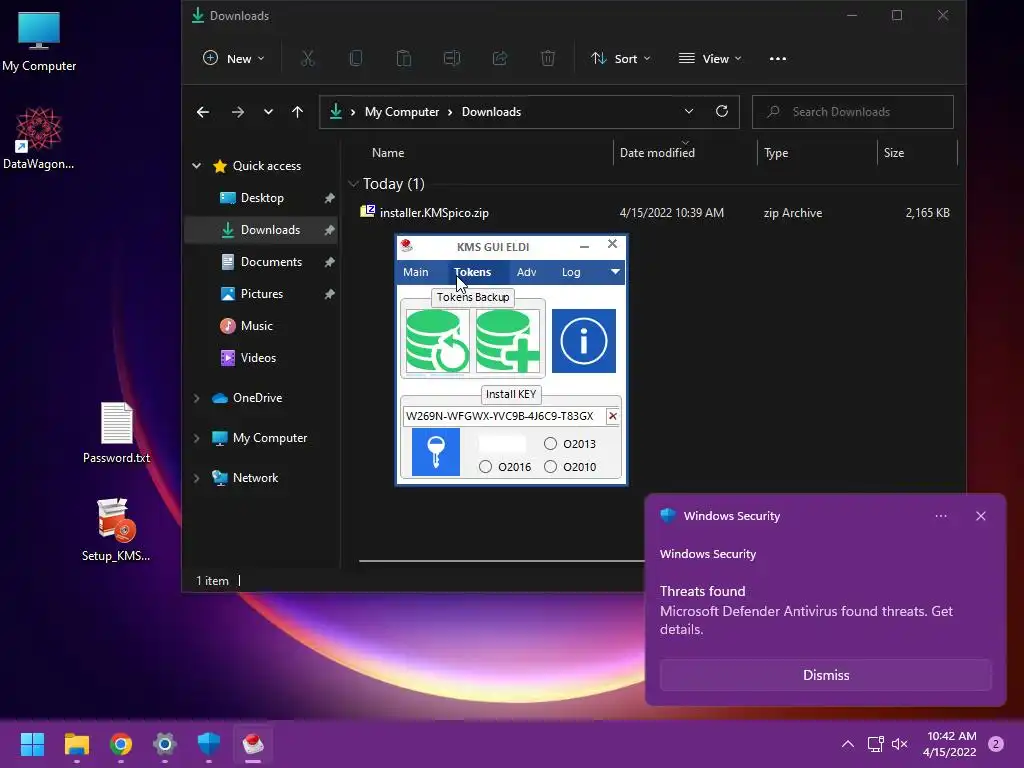
Task: Go forward with the Explorer forward arrow
Action: click(x=238, y=112)
